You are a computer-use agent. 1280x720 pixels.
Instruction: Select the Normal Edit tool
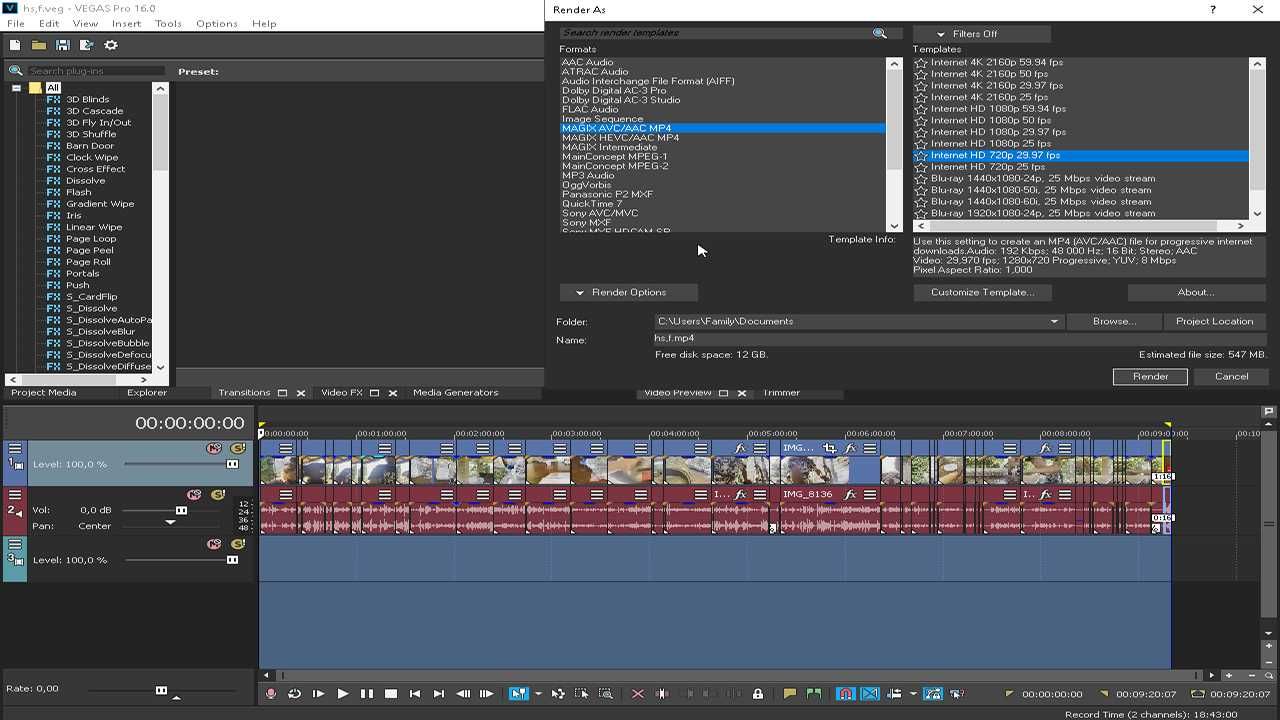518,694
